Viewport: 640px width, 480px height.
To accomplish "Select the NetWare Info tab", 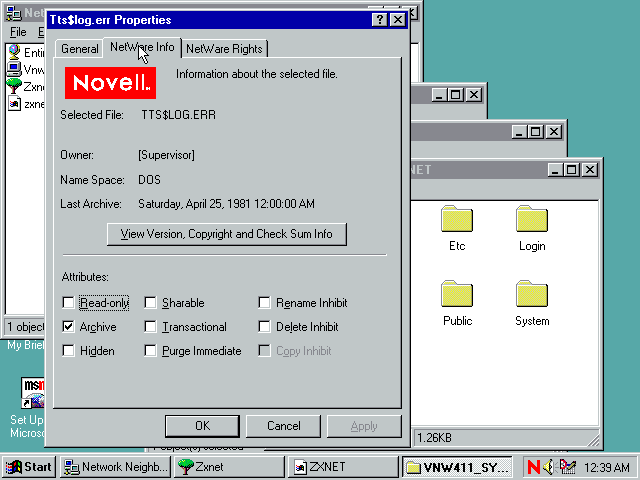I will [142, 47].
